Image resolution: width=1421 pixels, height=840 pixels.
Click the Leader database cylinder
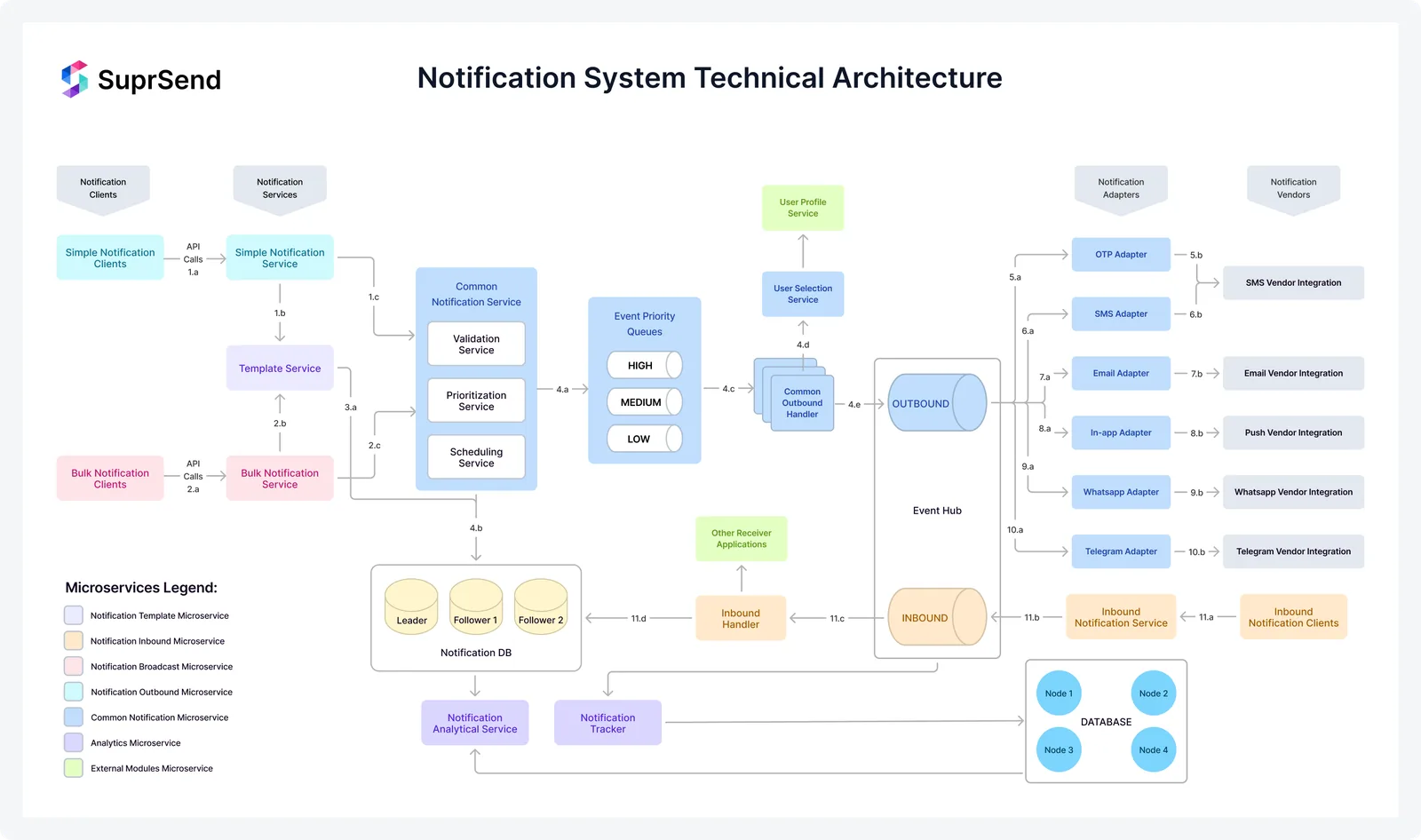[x=411, y=606]
